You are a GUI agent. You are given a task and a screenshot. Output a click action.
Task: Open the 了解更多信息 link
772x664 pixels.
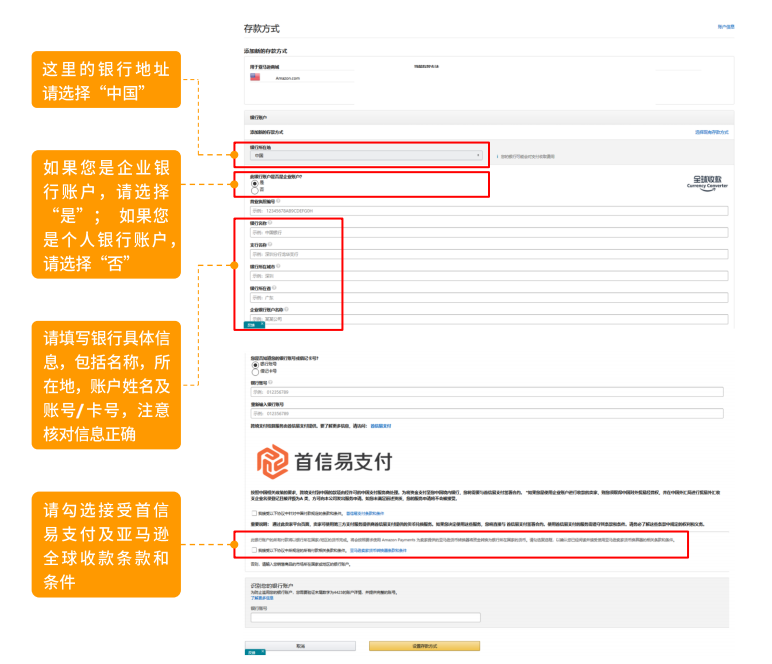tap(262, 598)
